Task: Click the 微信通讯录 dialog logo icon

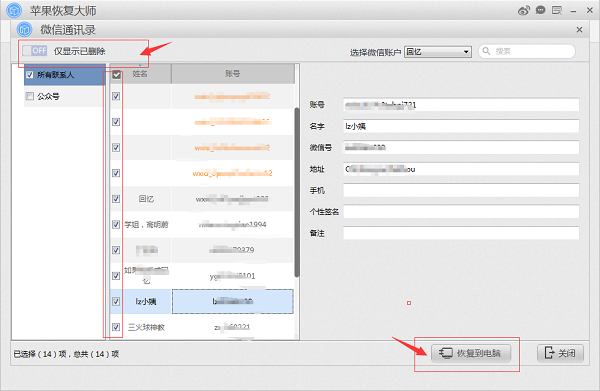Action: pyautogui.click(x=25, y=29)
